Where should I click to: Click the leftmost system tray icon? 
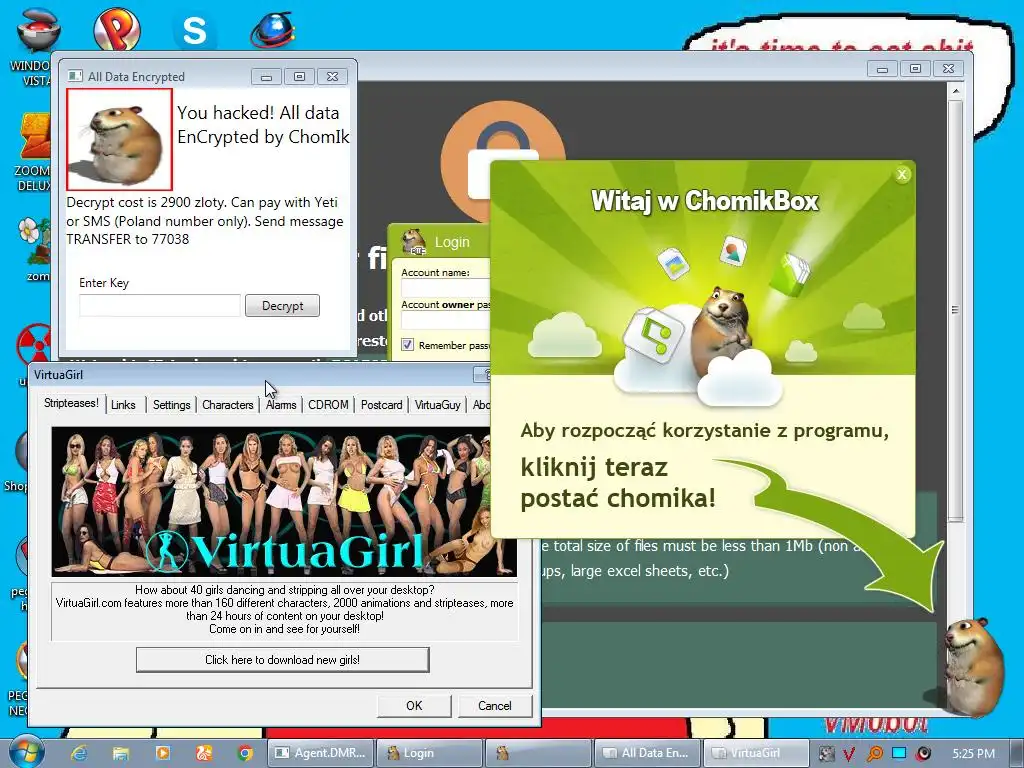pos(825,754)
